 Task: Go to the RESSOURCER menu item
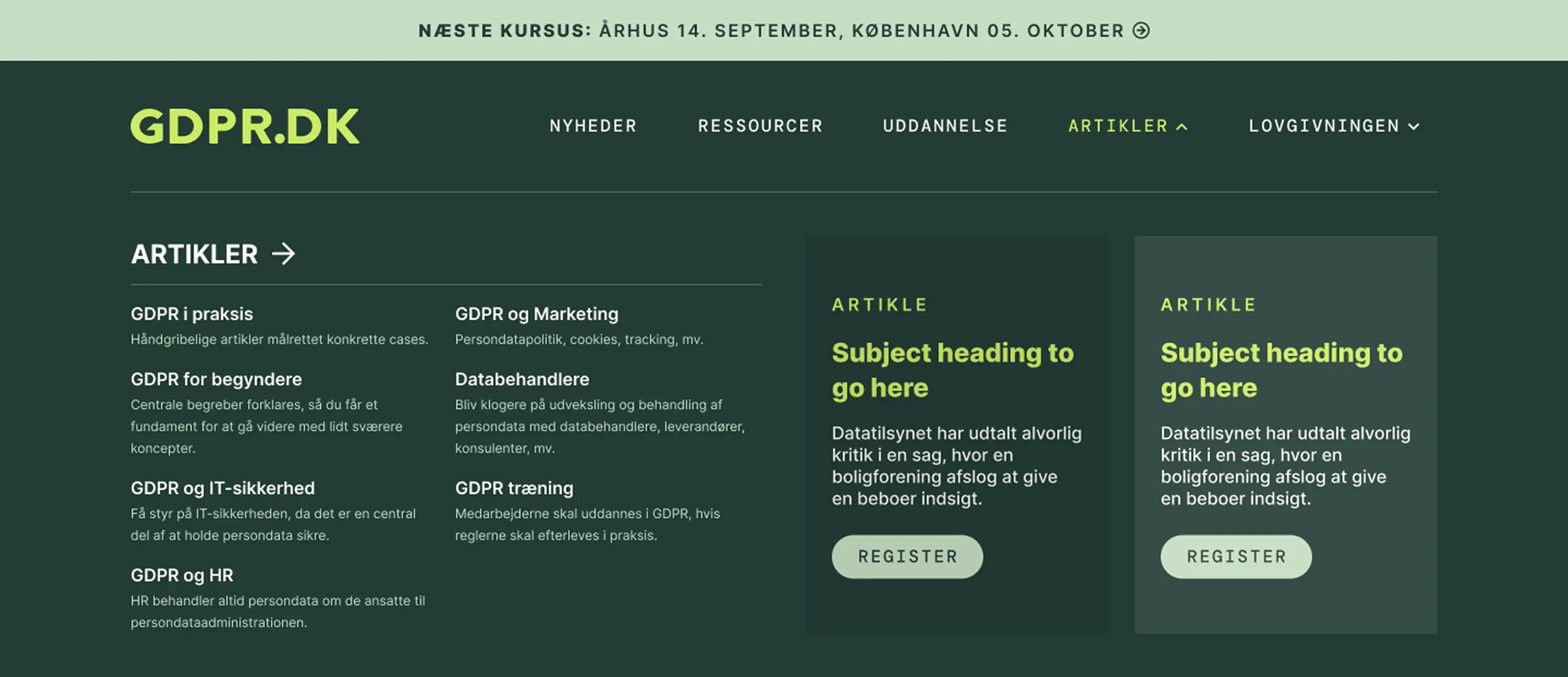[760, 126]
